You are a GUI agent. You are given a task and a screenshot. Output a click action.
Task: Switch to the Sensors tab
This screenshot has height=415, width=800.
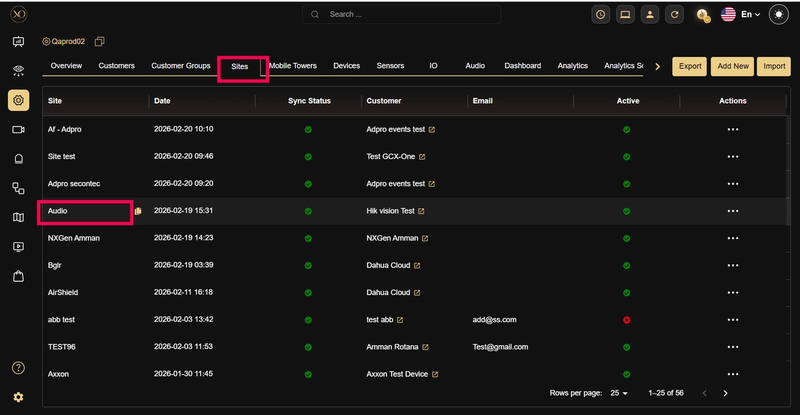(390, 66)
